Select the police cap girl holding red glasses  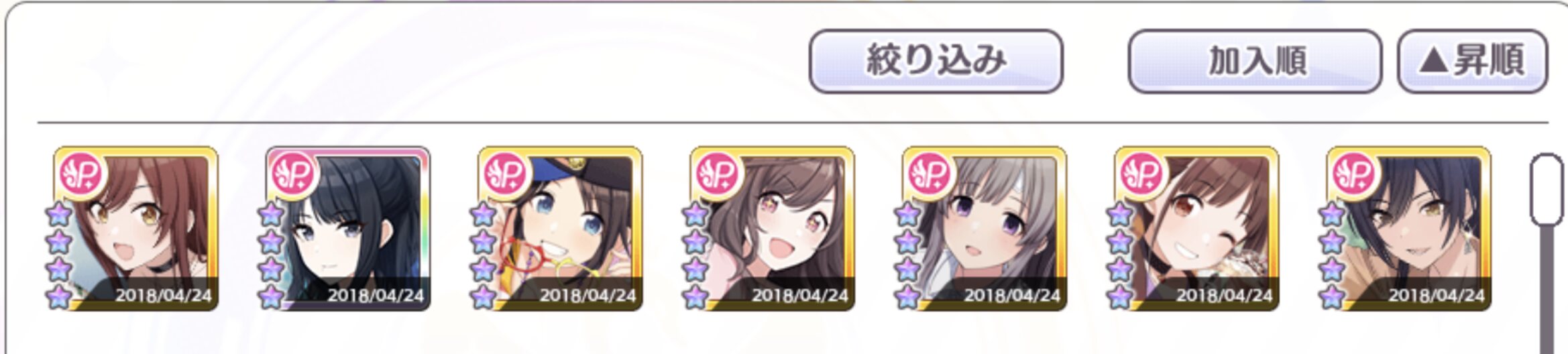tap(560, 229)
